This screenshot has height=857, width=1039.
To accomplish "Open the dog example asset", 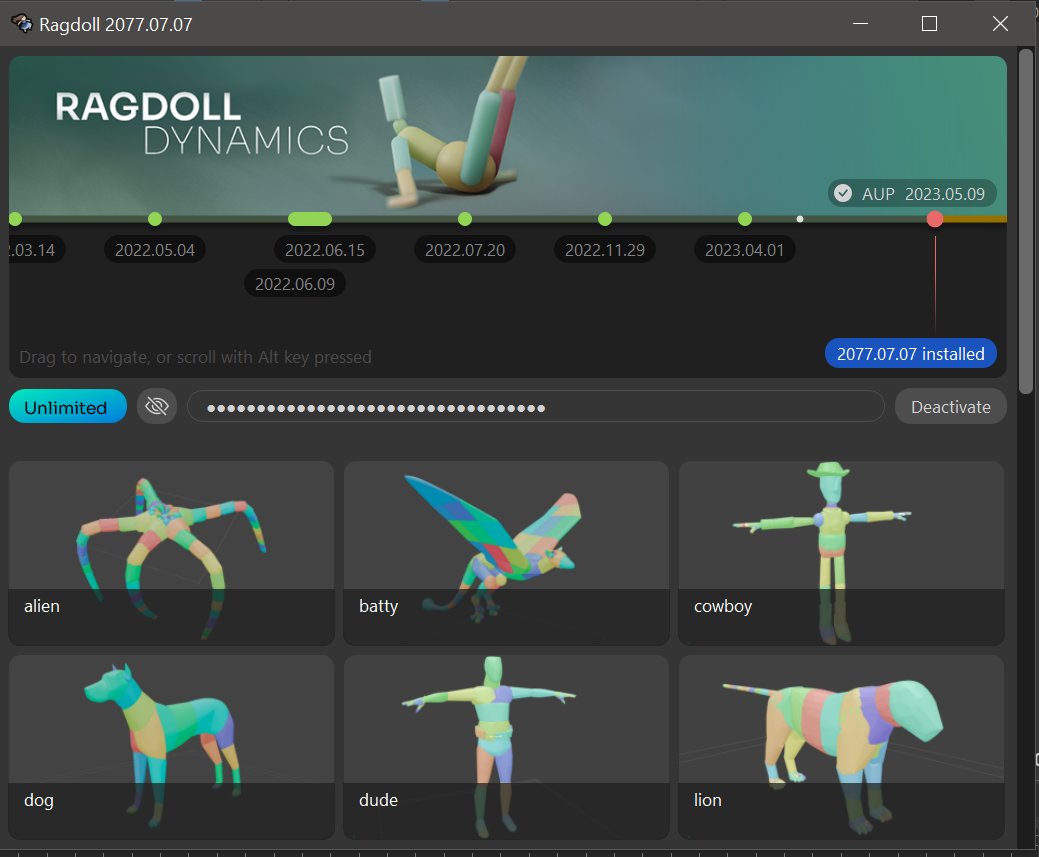I will [x=171, y=746].
